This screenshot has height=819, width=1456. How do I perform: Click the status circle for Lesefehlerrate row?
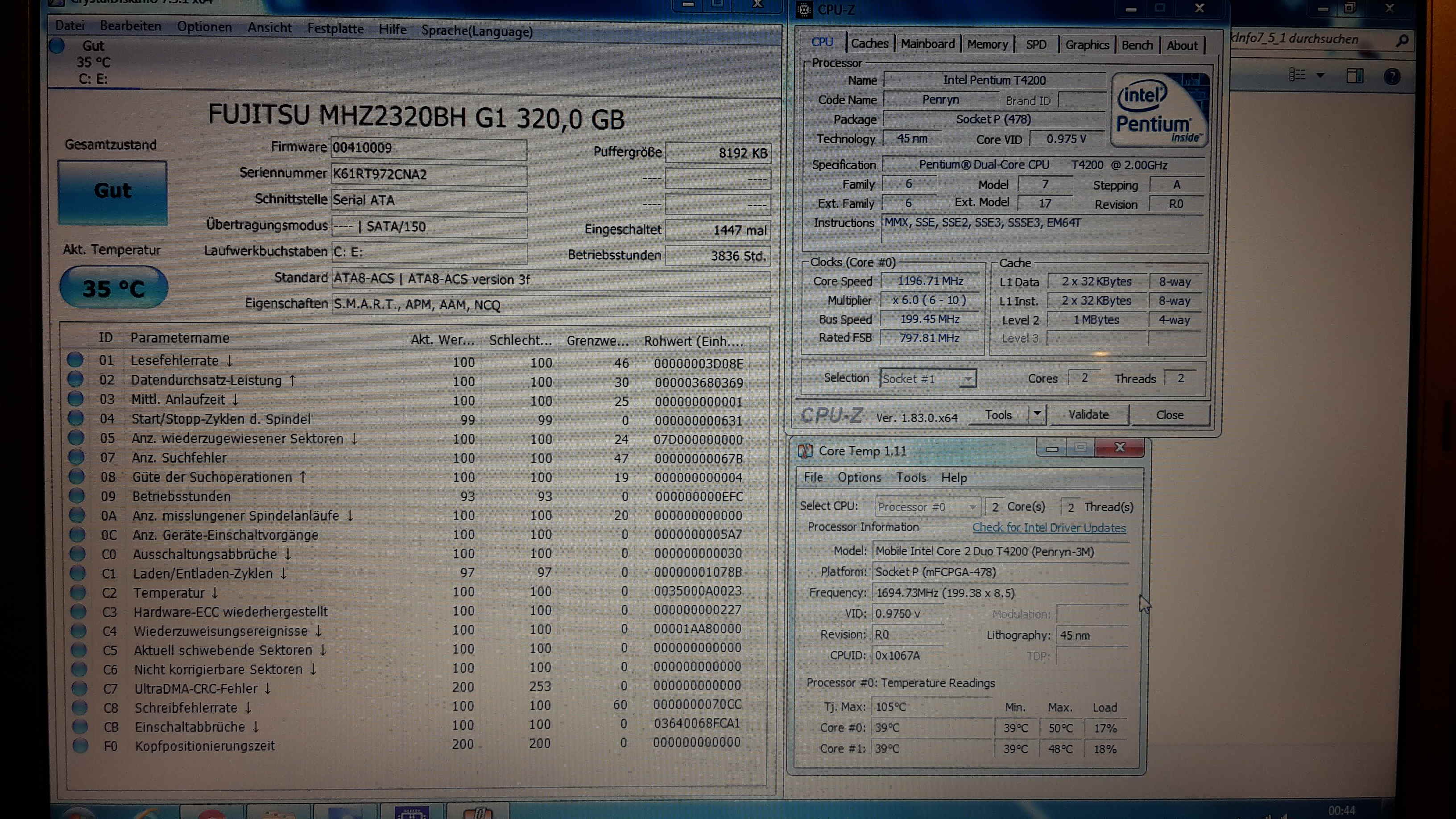(75, 360)
